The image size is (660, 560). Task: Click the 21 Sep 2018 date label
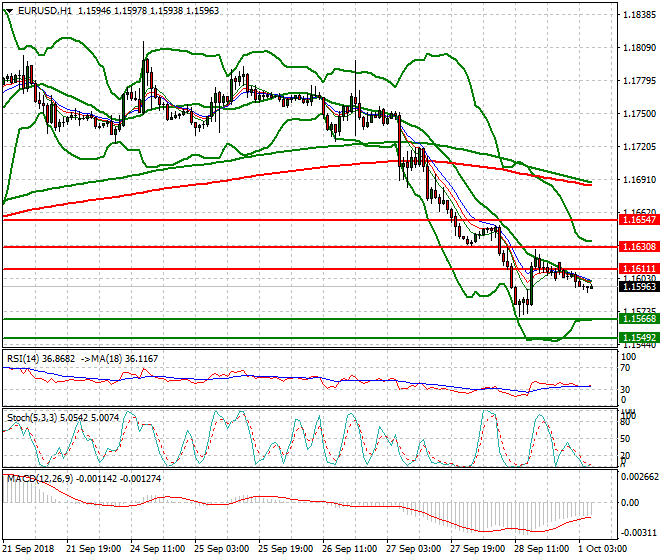(29, 549)
